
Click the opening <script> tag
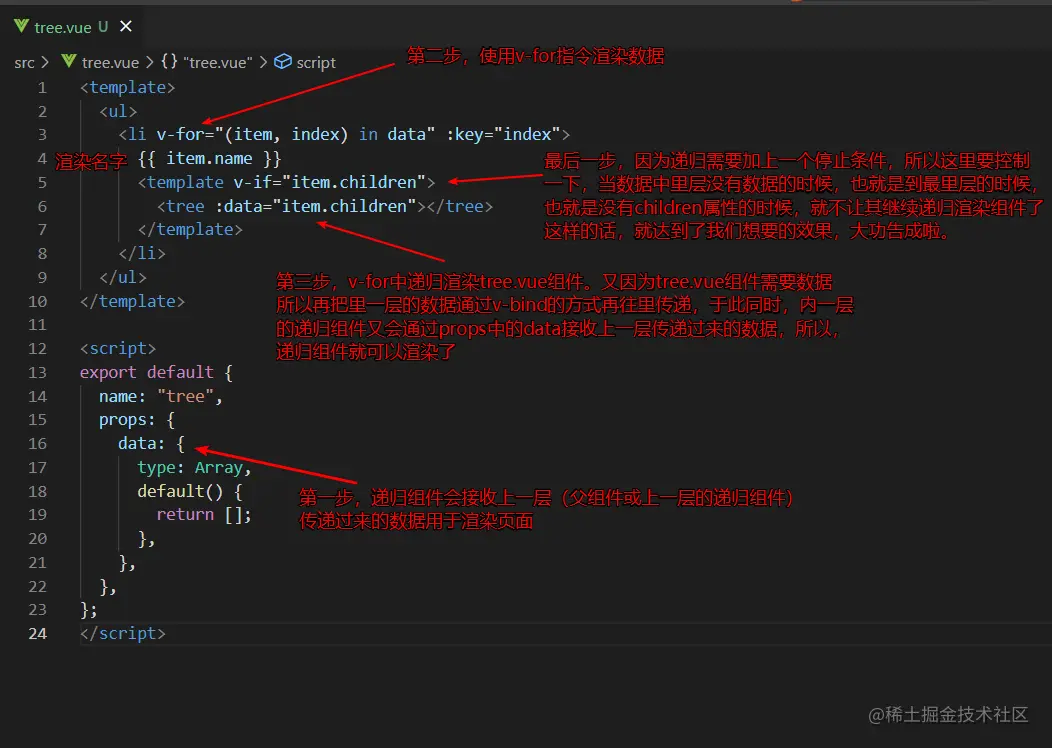(x=118, y=349)
